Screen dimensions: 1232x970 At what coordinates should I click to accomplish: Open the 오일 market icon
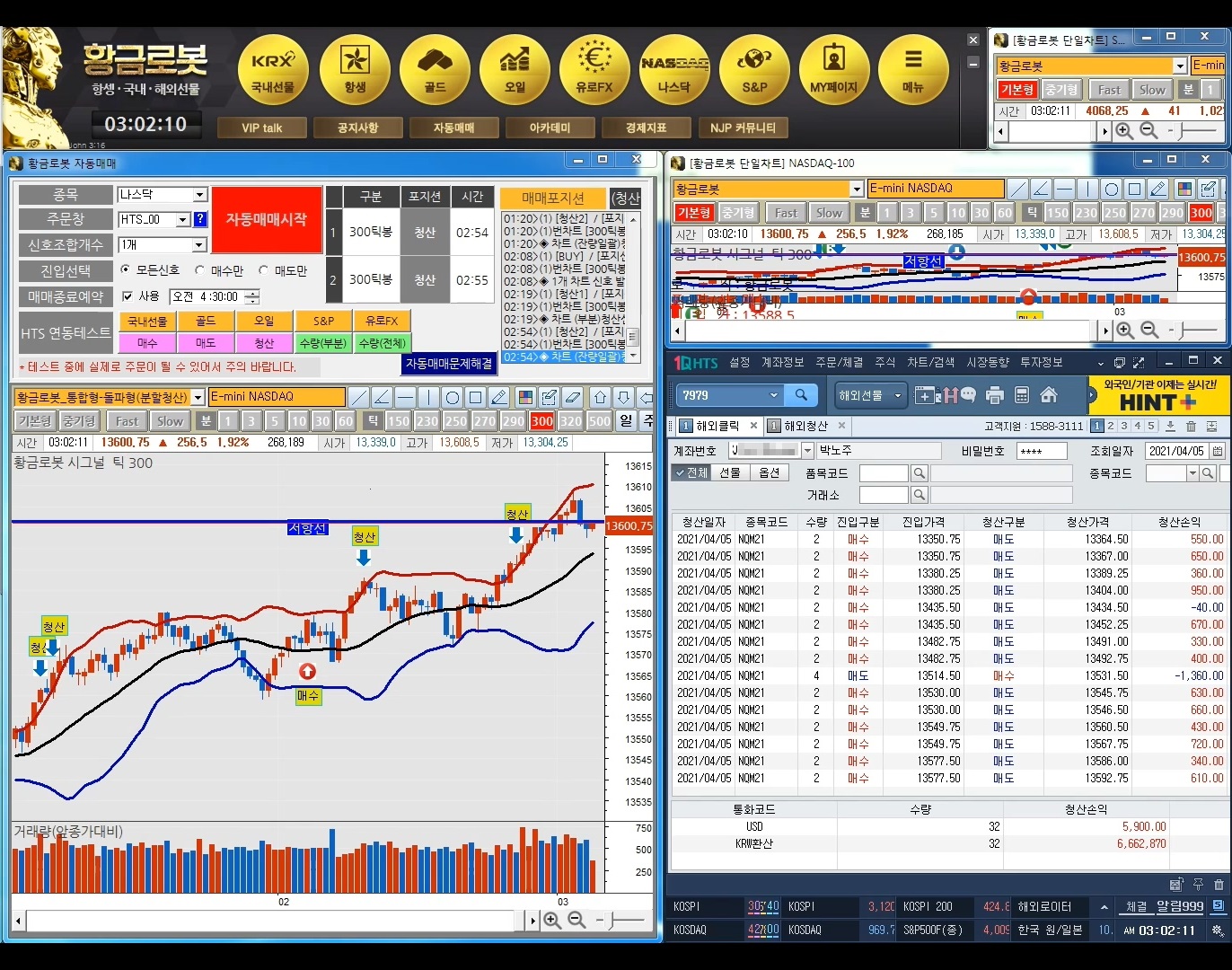click(515, 70)
